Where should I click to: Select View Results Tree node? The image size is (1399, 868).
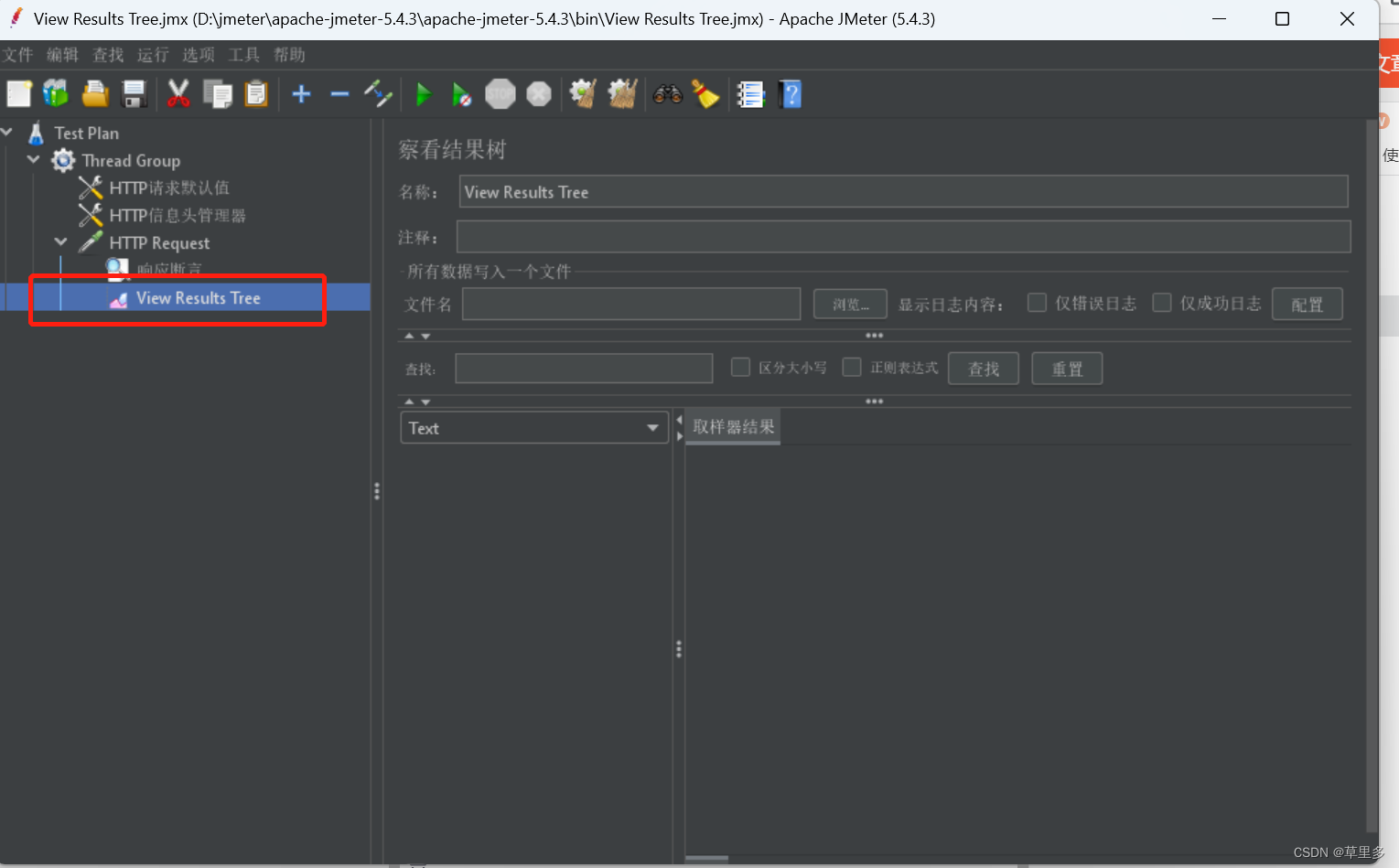pyautogui.click(x=198, y=298)
